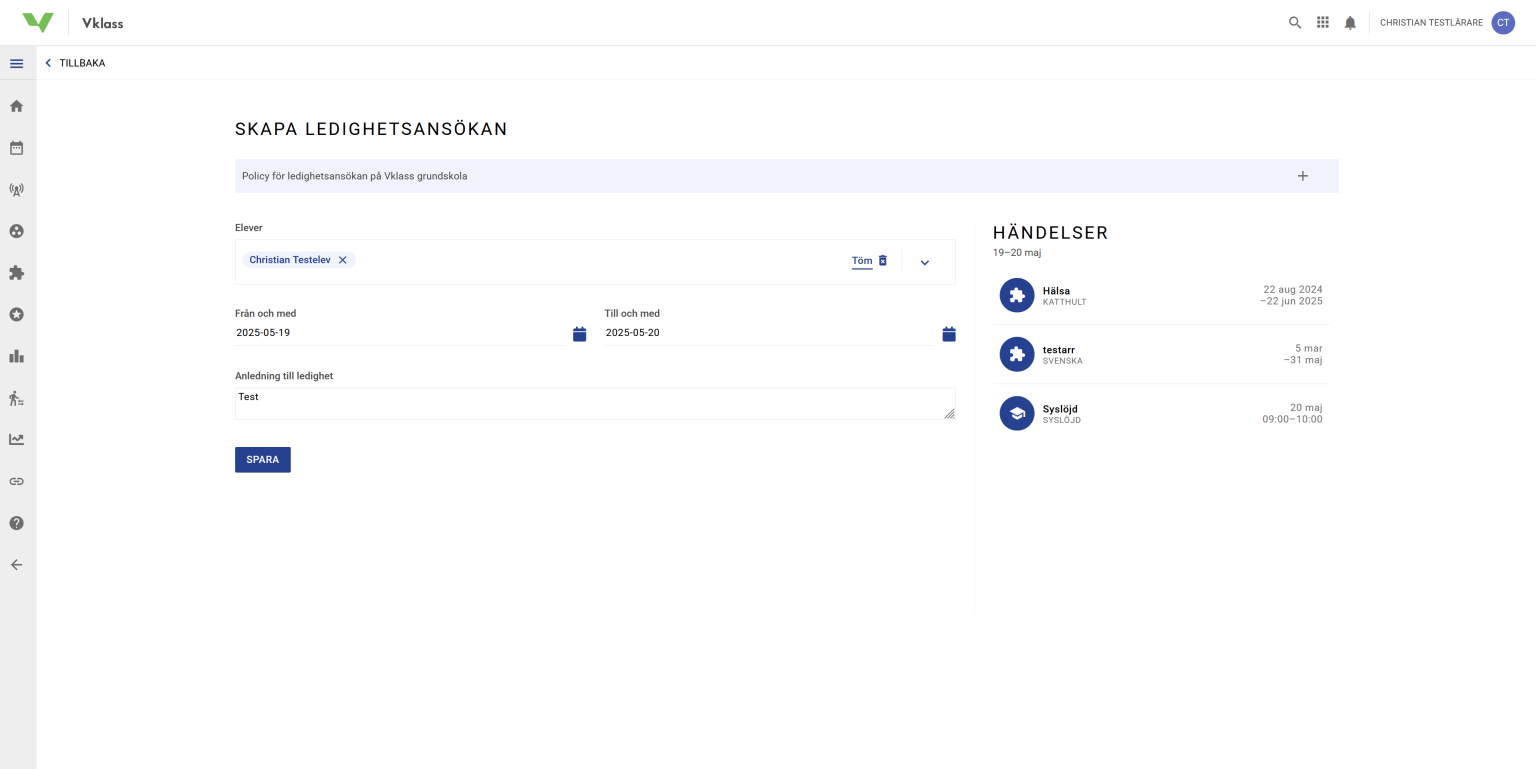
Task: Expand the Elever student dropdown
Action: [924, 262]
